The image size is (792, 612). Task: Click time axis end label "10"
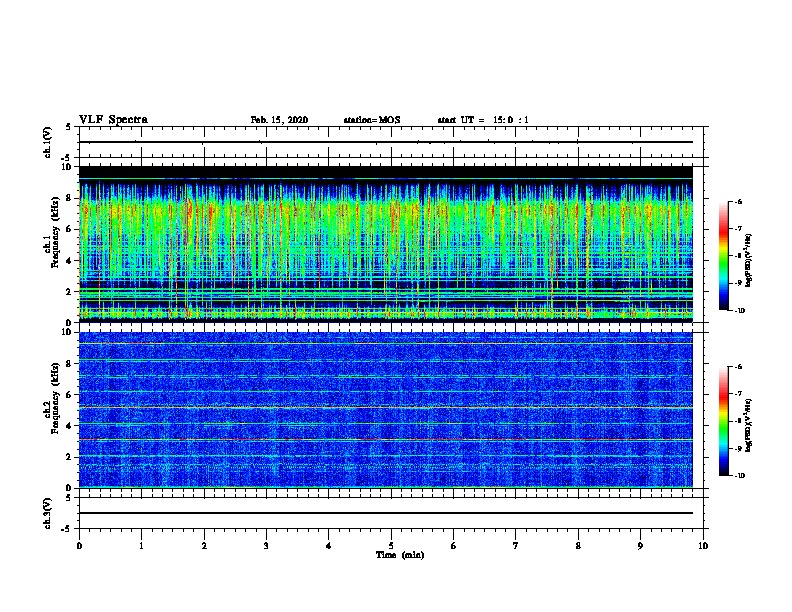pos(703,545)
